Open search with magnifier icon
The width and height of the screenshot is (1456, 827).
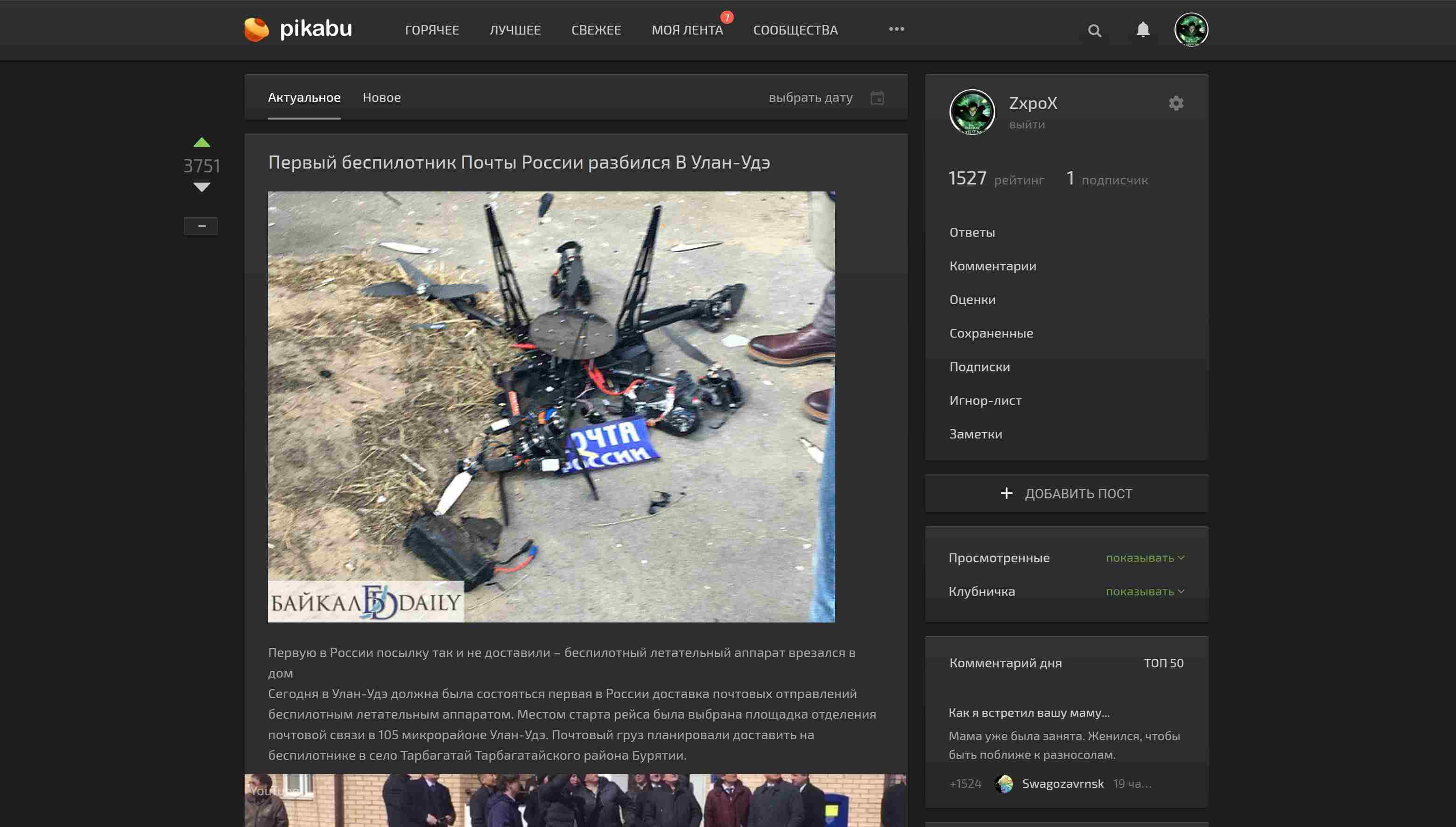[x=1094, y=31]
